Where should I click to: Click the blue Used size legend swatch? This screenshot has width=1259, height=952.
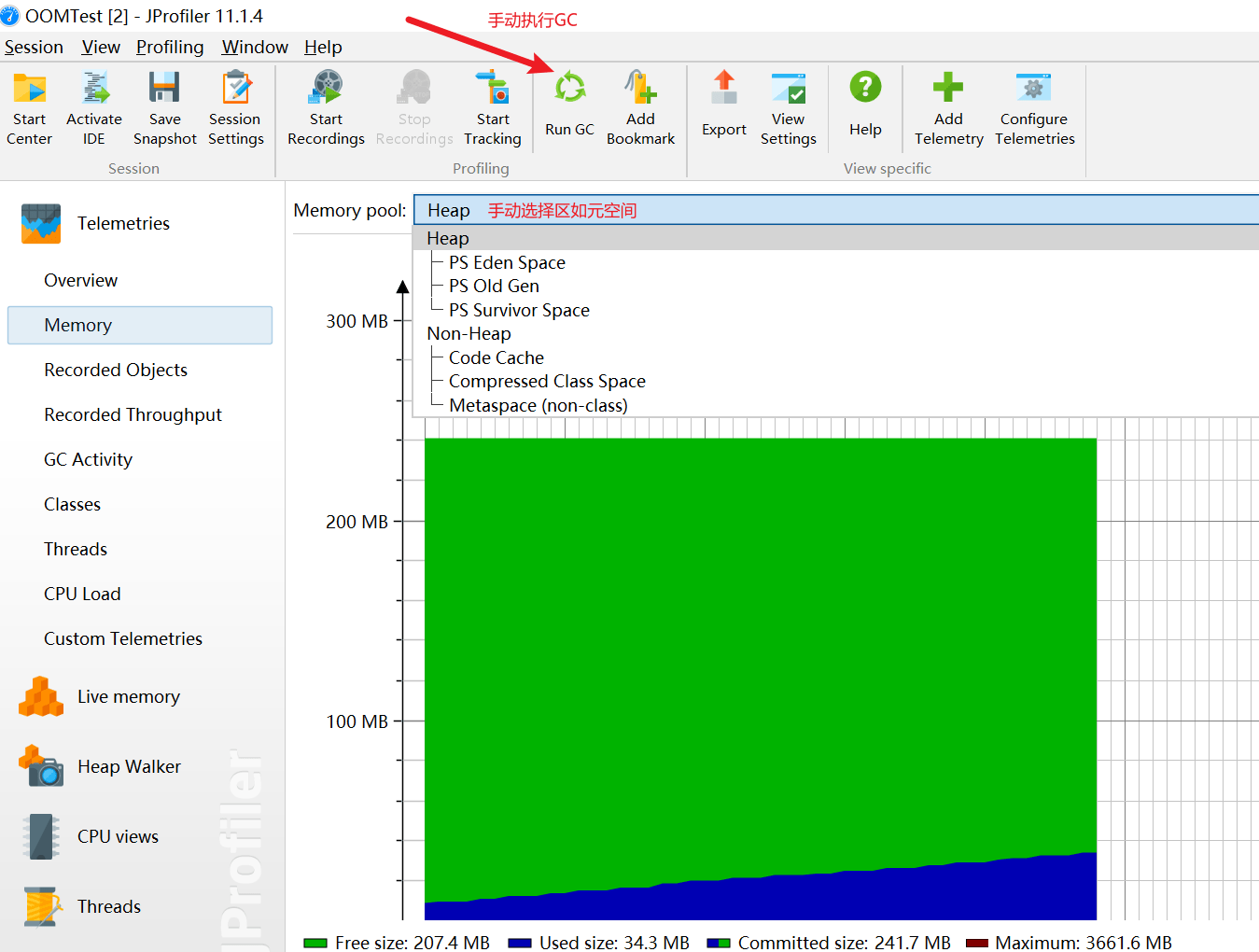tap(520, 943)
